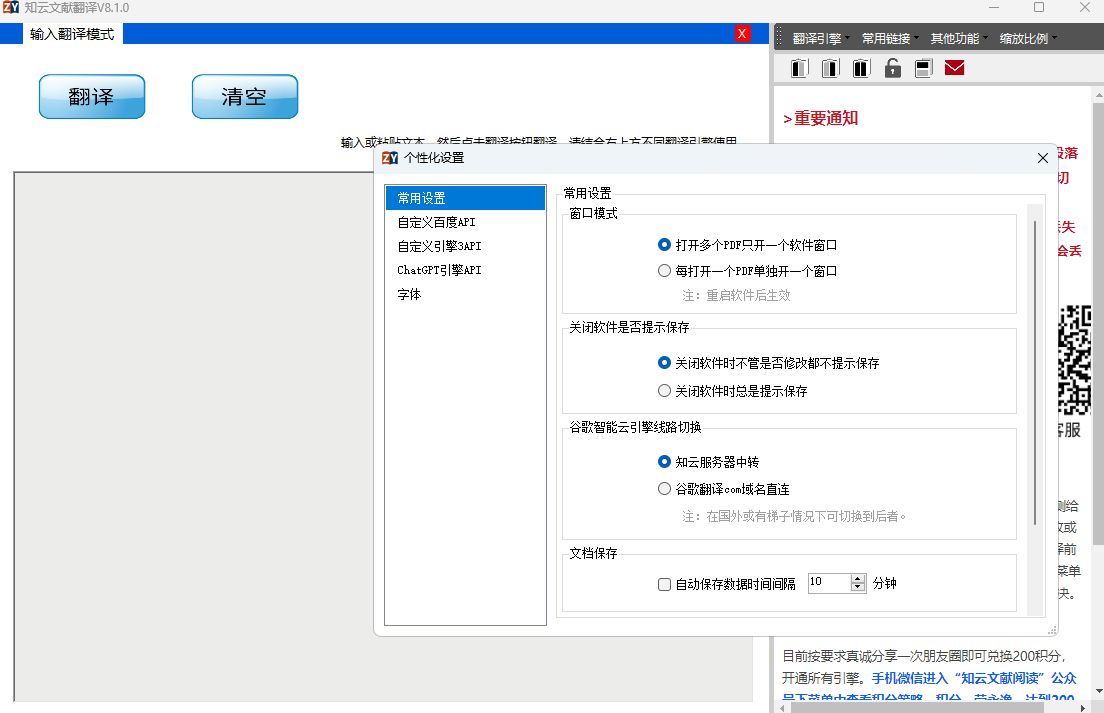
Task: Click the red X on the 输入翻译模式 bar
Action: (742, 33)
